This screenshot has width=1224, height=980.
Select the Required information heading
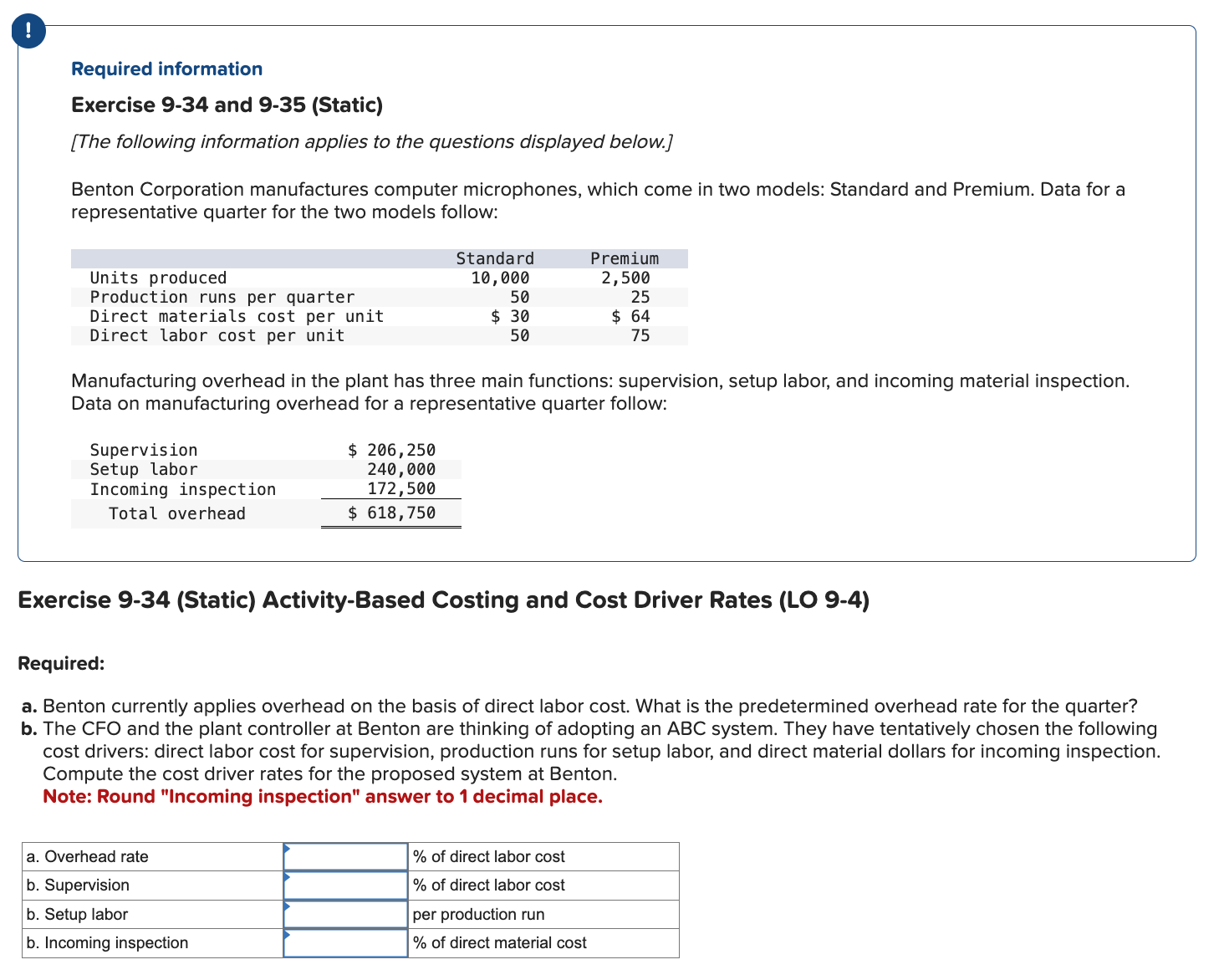point(166,69)
